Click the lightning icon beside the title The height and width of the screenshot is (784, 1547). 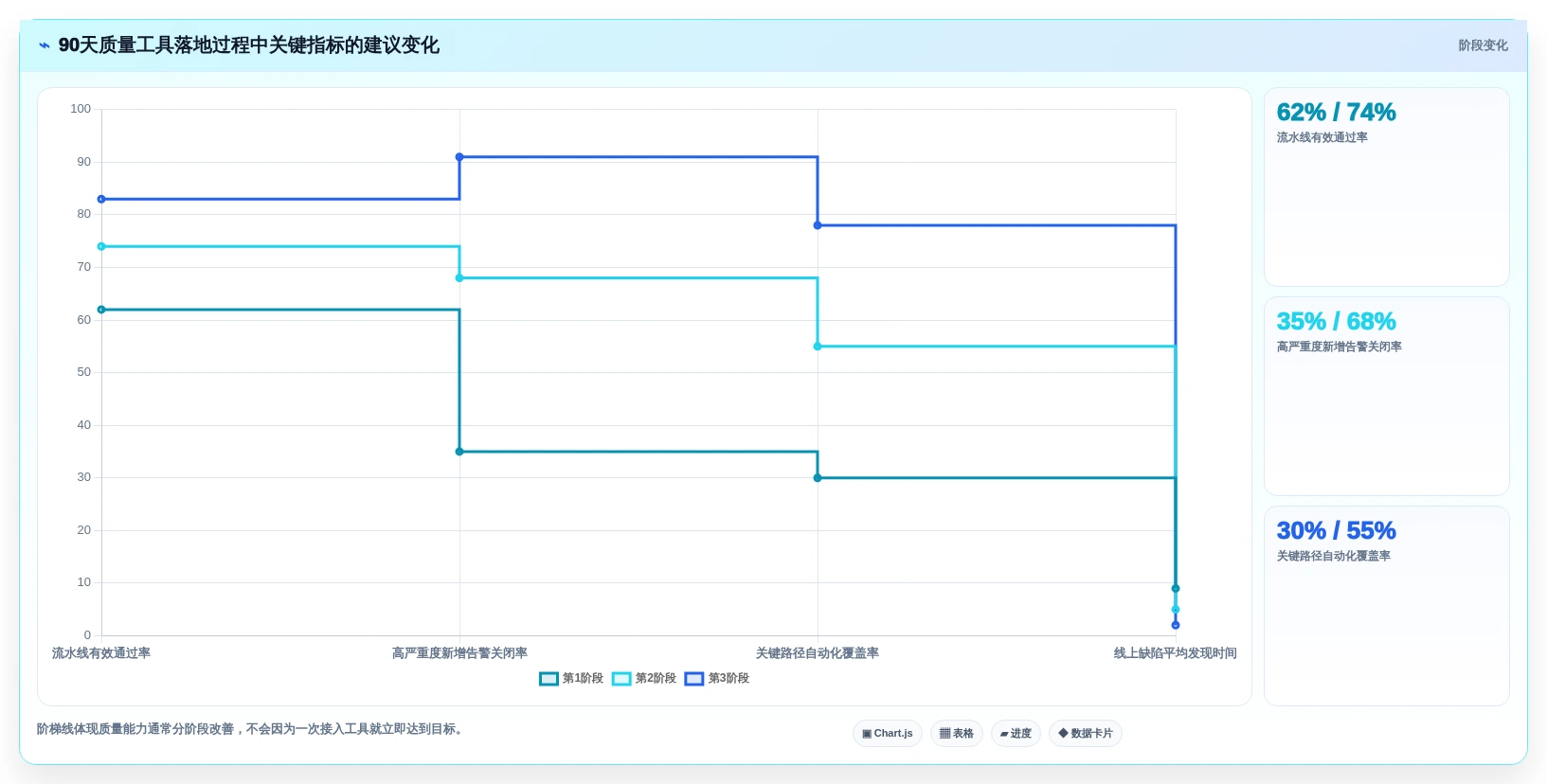(45, 45)
